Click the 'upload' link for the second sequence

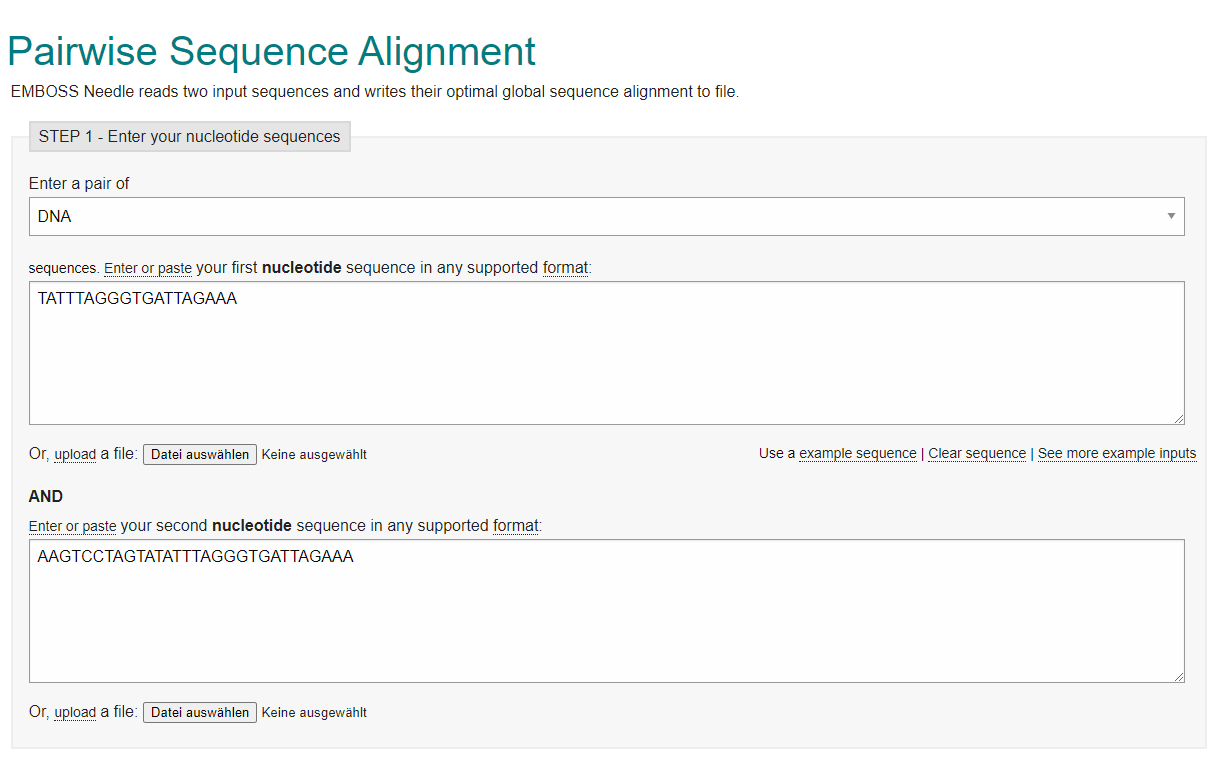(75, 712)
